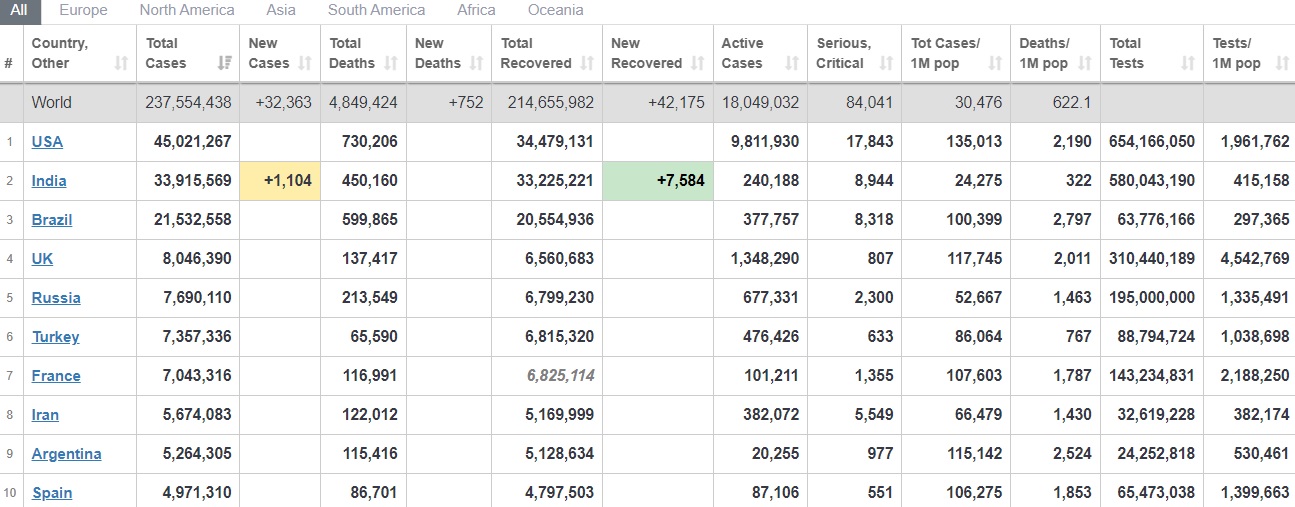Sort by Country, Other arrows icon
The width and height of the screenshot is (1295, 507).
pyautogui.click(x=121, y=64)
